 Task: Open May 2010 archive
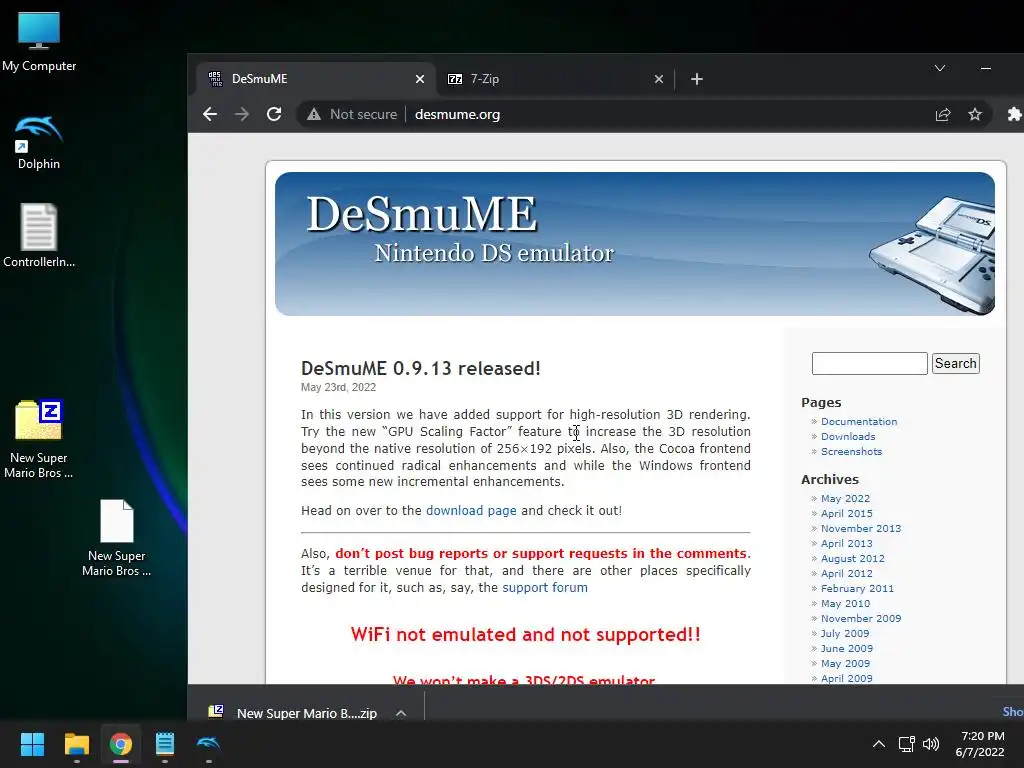pyautogui.click(x=845, y=604)
